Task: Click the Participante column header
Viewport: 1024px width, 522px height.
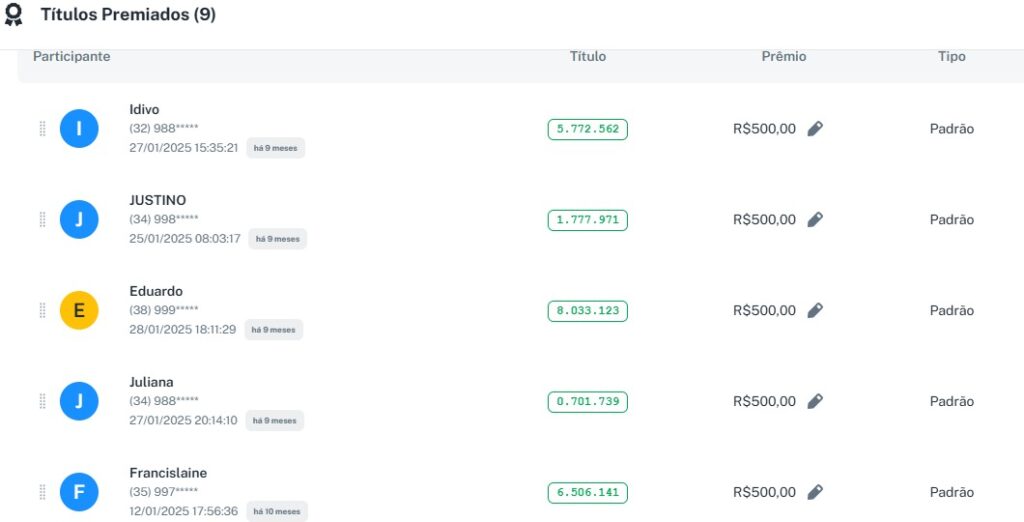Action: click(71, 57)
